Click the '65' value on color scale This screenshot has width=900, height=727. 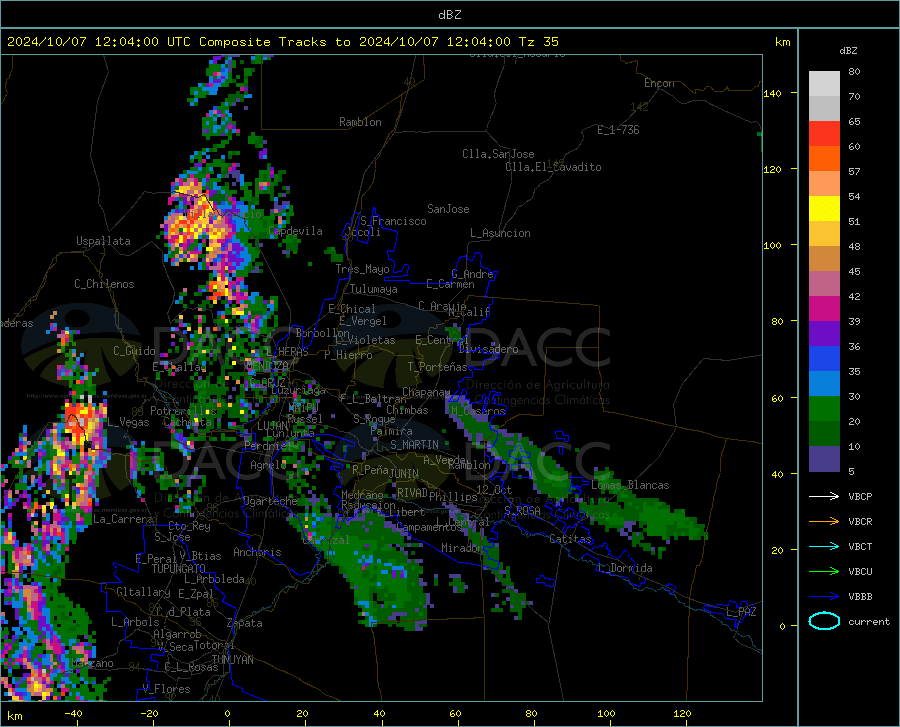[x=854, y=121]
